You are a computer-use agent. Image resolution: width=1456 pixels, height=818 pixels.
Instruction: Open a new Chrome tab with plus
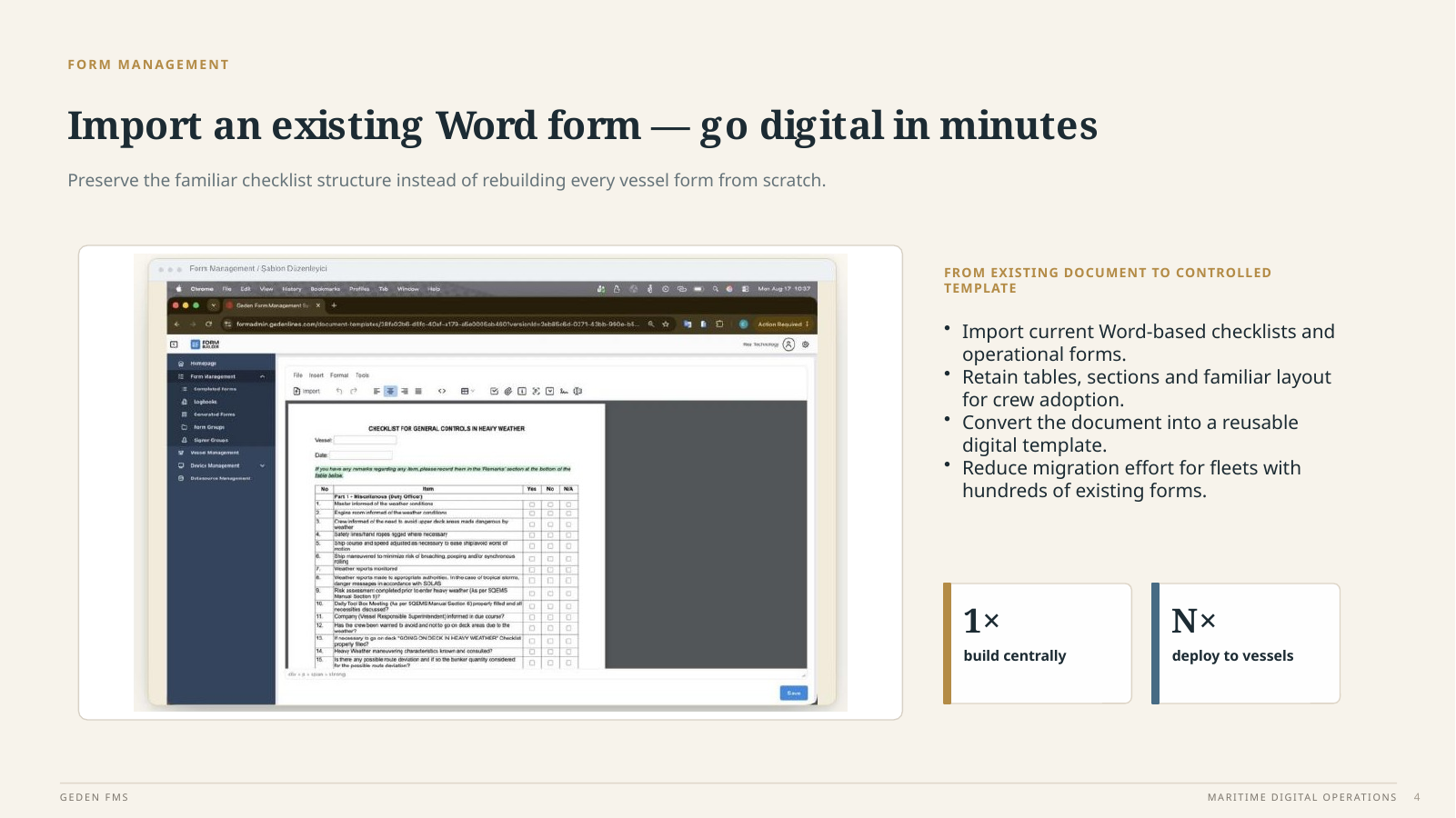(x=334, y=305)
